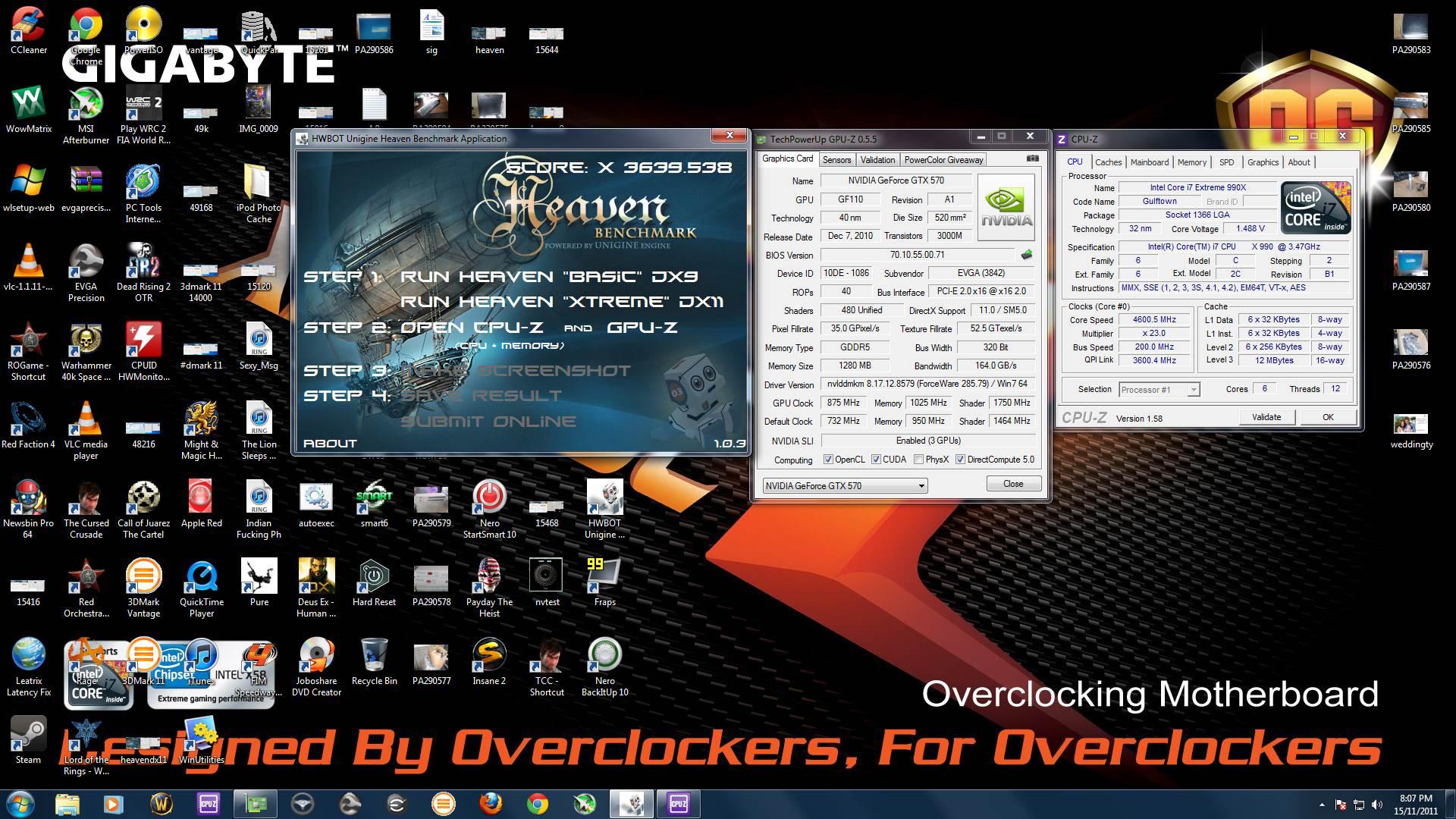Open the PA290586 image thumbnail on desktop
1456x819 pixels.
pos(374,32)
